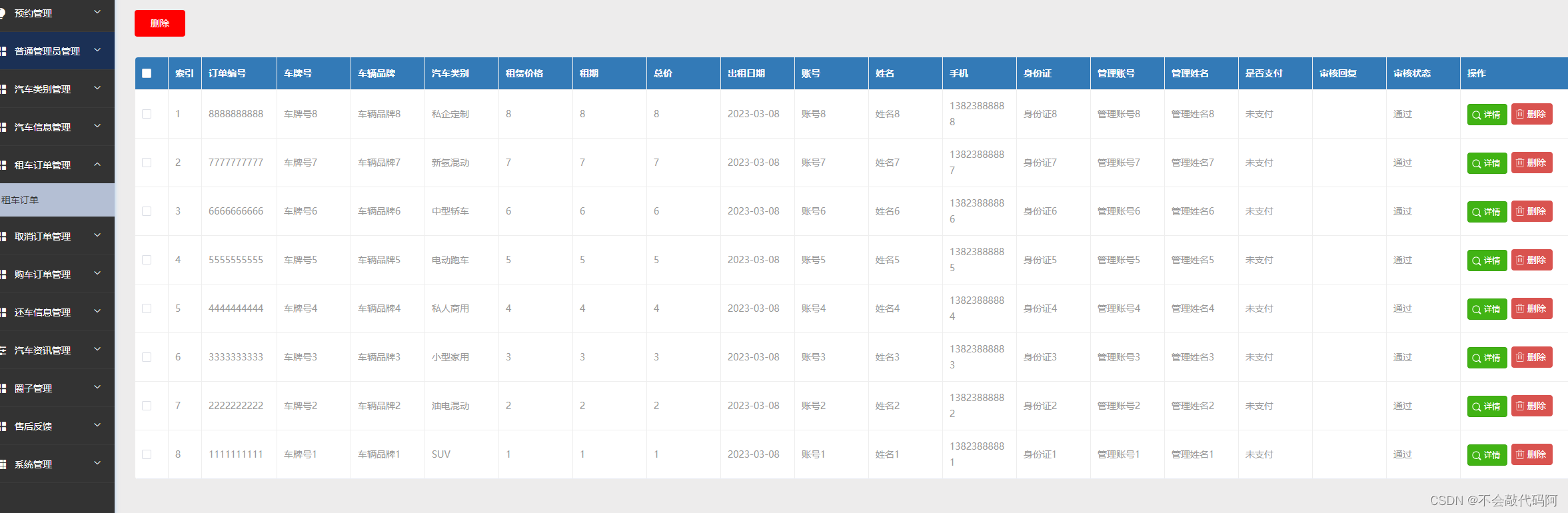This screenshot has height=513, width=1568.
Task: Delete order 6666666666 row
Action: pyautogui.click(x=1531, y=211)
